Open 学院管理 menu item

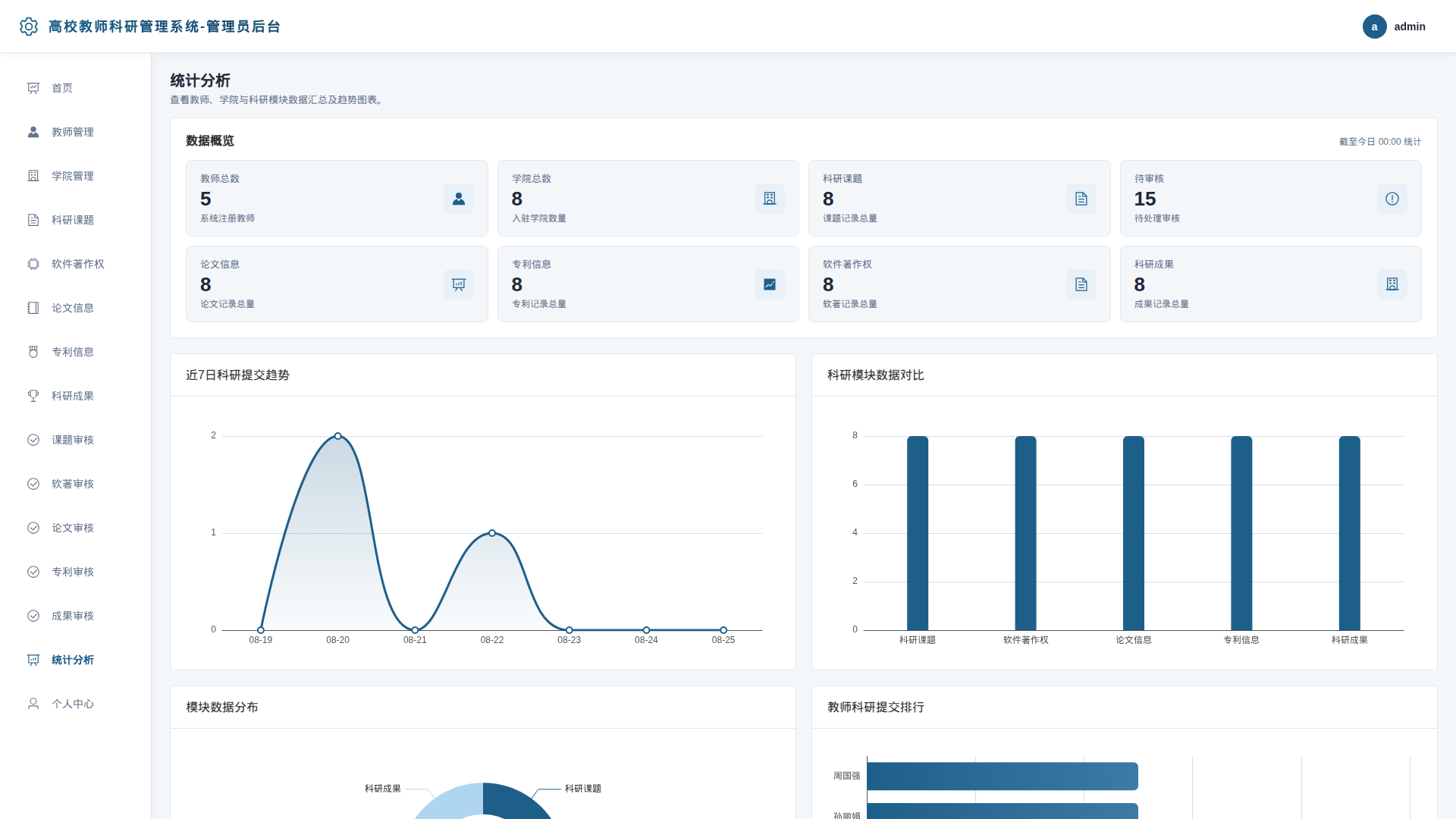pos(76,176)
